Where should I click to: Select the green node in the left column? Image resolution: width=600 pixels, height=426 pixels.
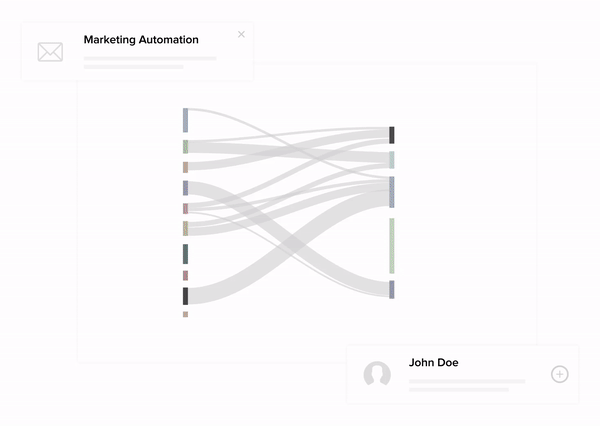coord(185,147)
